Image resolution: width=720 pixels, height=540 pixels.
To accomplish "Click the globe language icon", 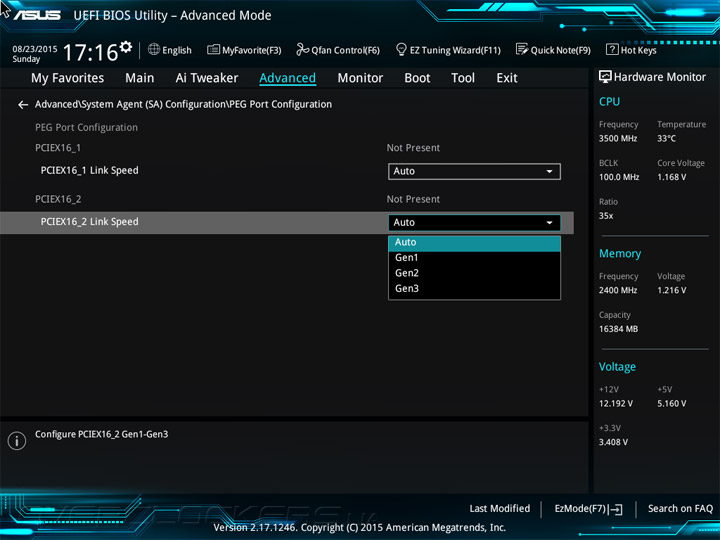I will click(x=154, y=49).
